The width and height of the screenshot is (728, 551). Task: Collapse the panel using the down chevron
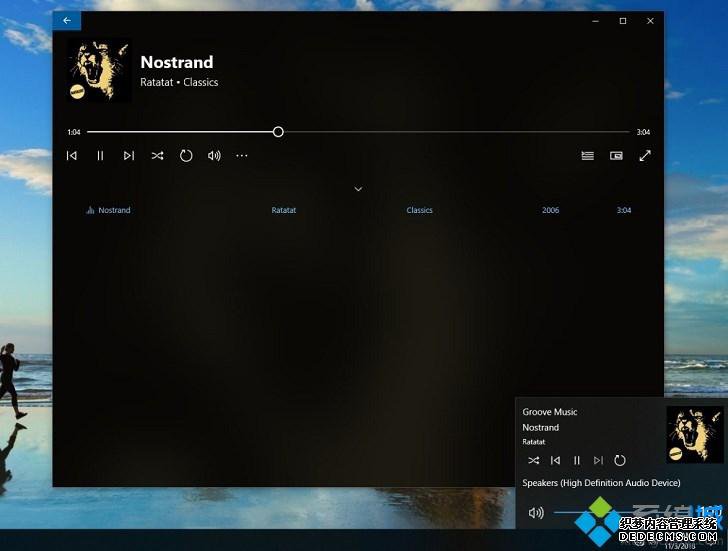tap(358, 189)
